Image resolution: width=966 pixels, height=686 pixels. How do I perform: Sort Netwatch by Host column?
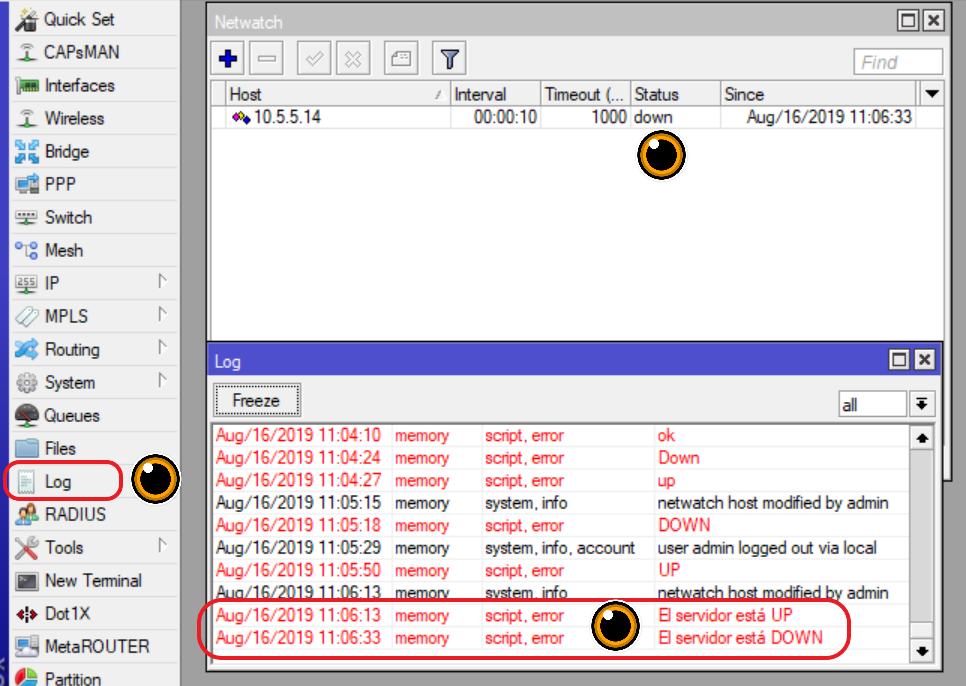point(337,94)
